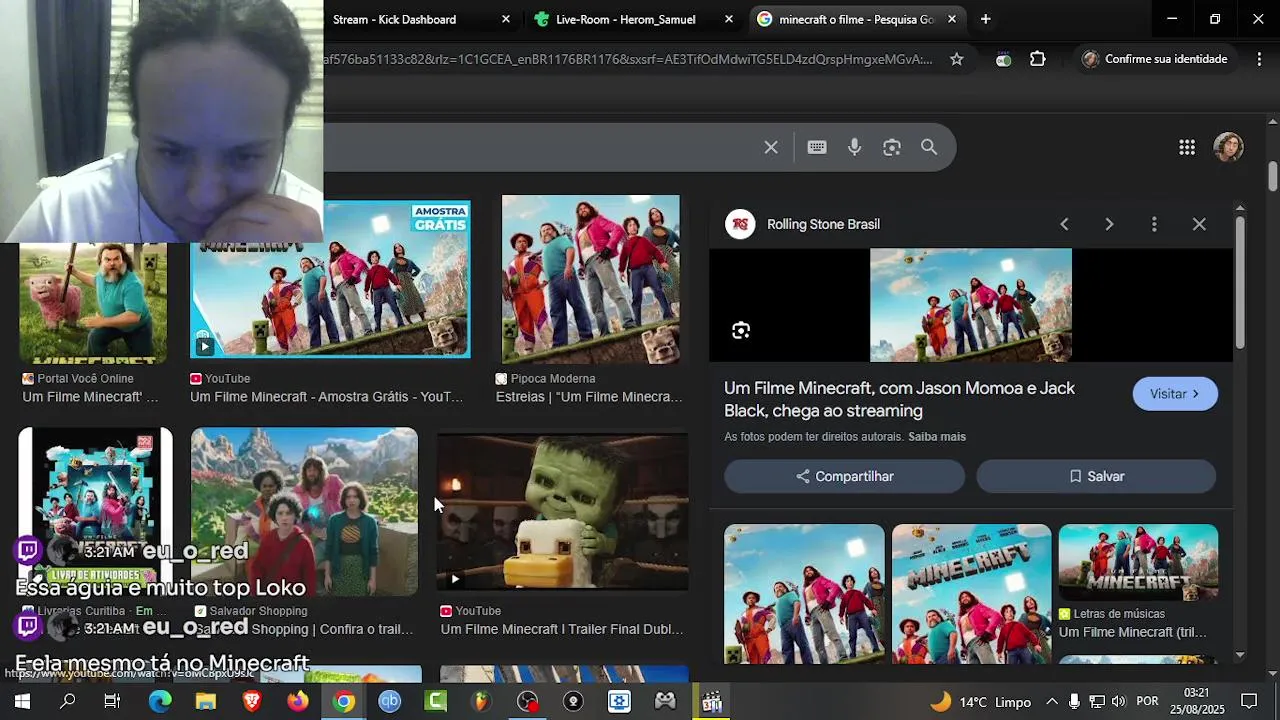Click the Salvar button

click(1096, 476)
